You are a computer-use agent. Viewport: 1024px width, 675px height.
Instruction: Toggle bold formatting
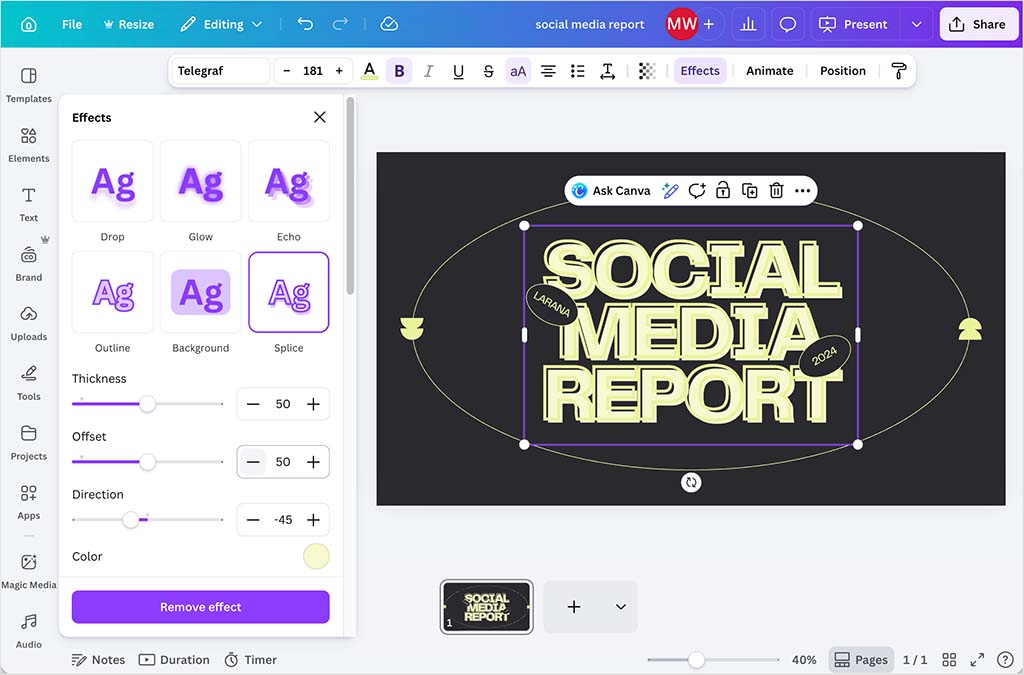click(x=399, y=70)
